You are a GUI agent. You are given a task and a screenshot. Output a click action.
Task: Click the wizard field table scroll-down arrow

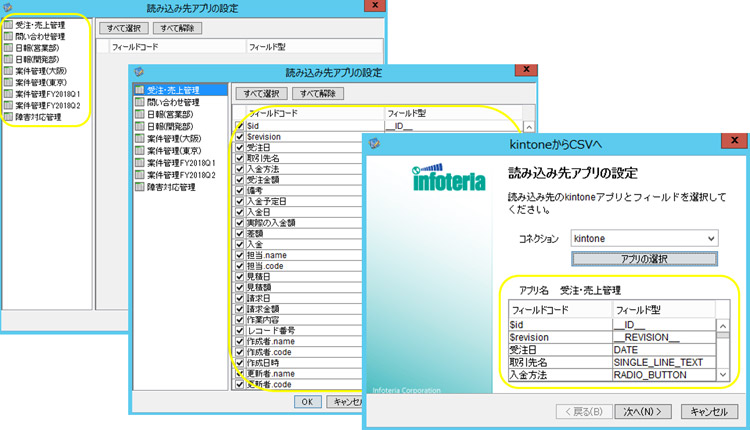(723, 375)
